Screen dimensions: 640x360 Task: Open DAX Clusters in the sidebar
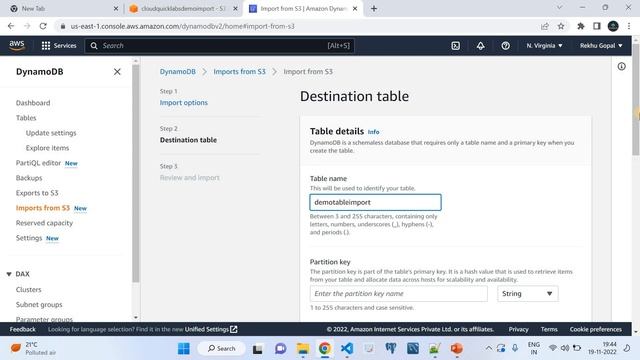click(x=29, y=290)
